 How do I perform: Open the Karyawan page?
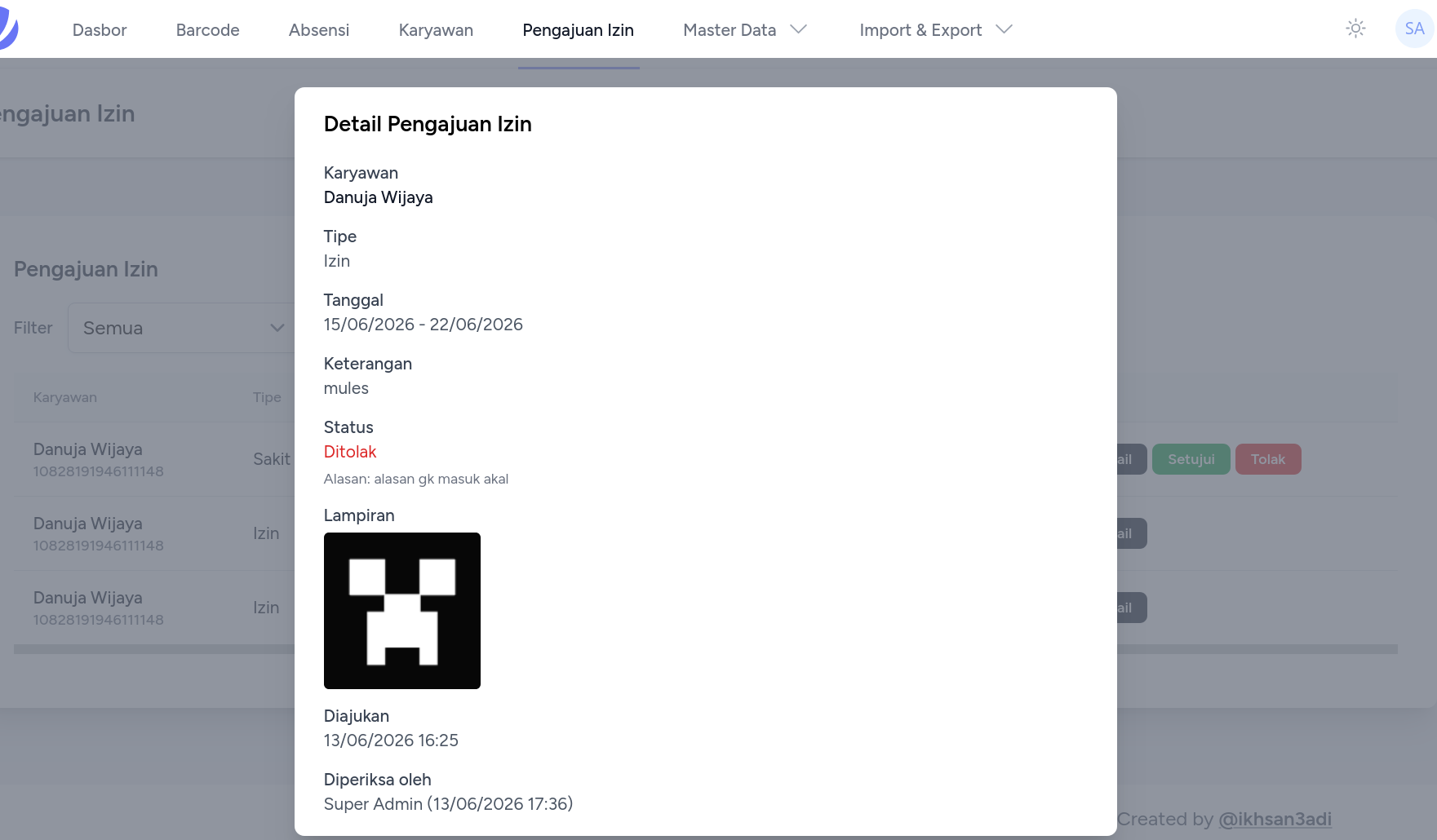pos(436,30)
